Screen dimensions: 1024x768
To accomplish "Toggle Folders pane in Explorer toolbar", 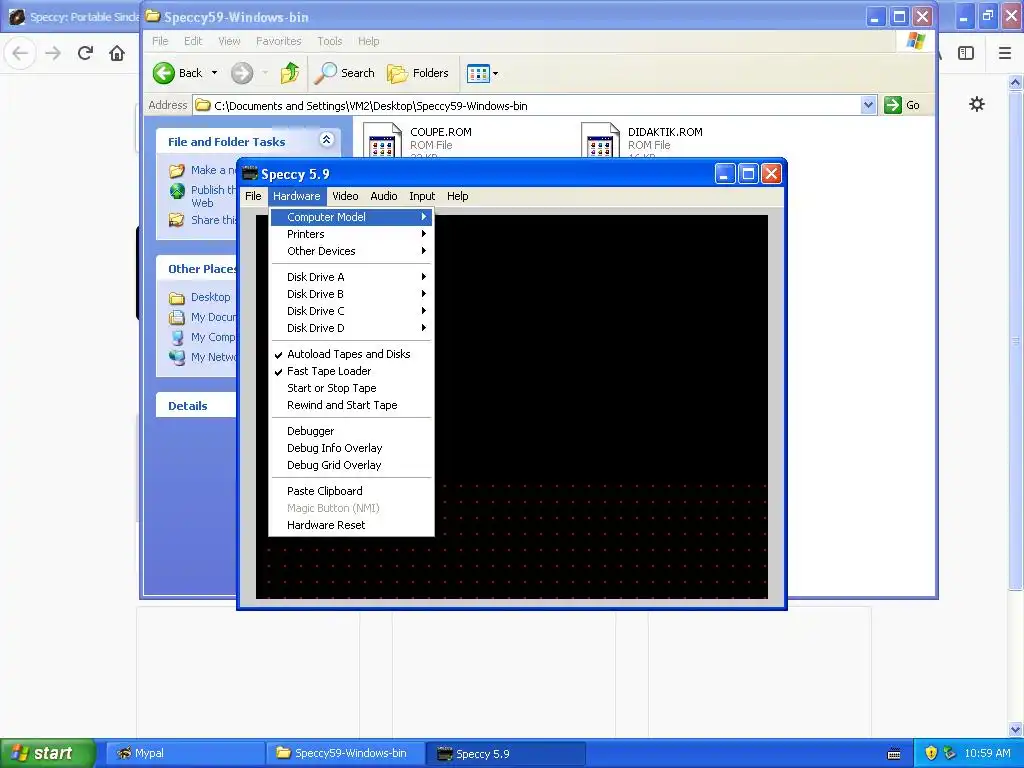I will point(418,73).
